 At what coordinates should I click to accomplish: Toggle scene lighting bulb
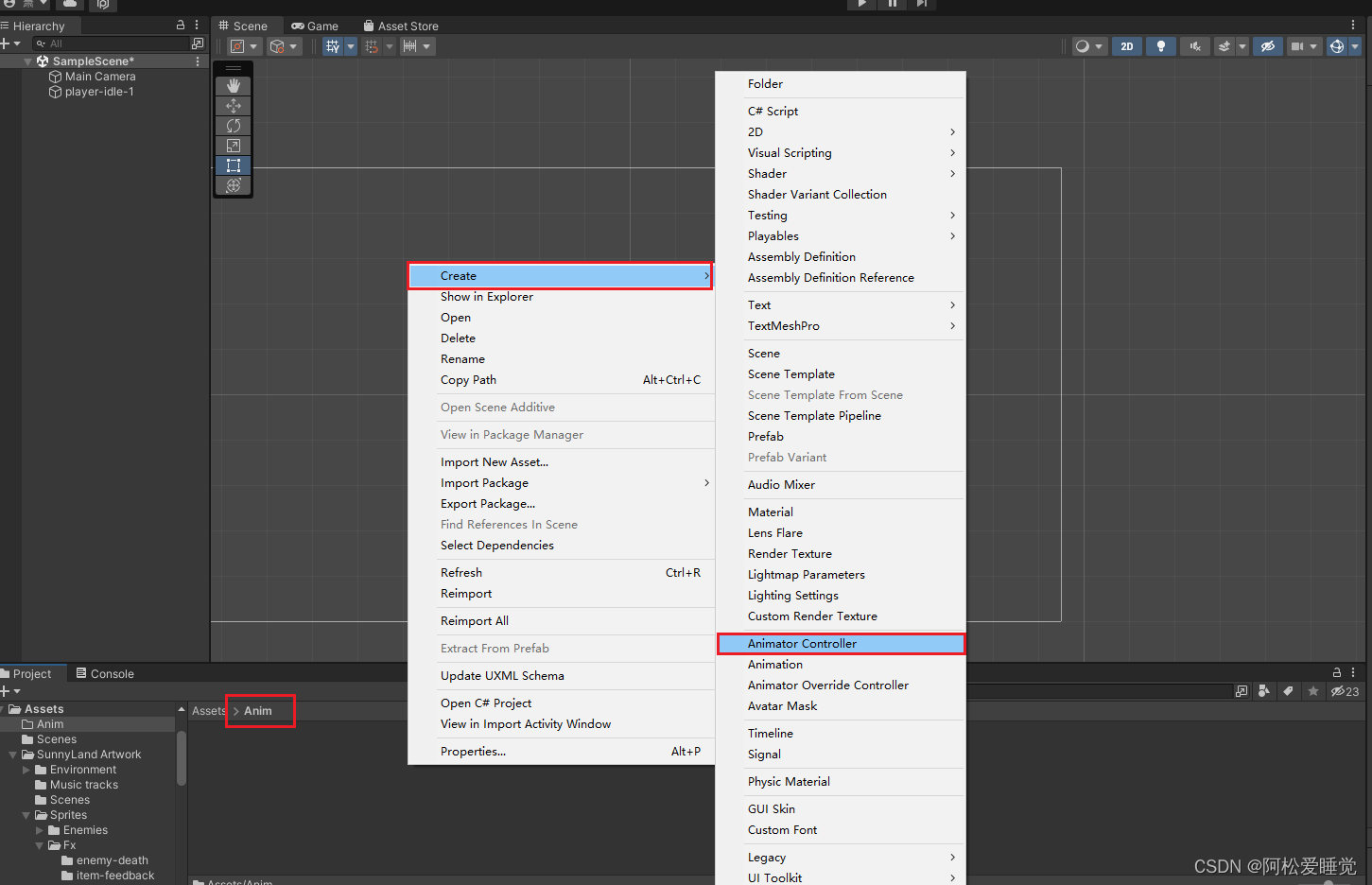tap(1161, 46)
